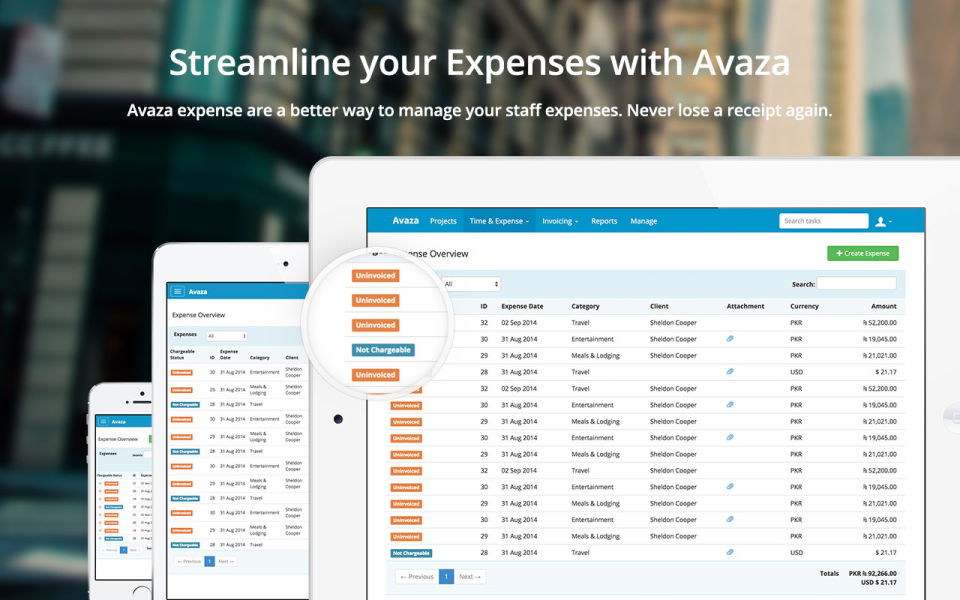Click the green Create Expense button
The image size is (960, 600).
tap(863, 253)
